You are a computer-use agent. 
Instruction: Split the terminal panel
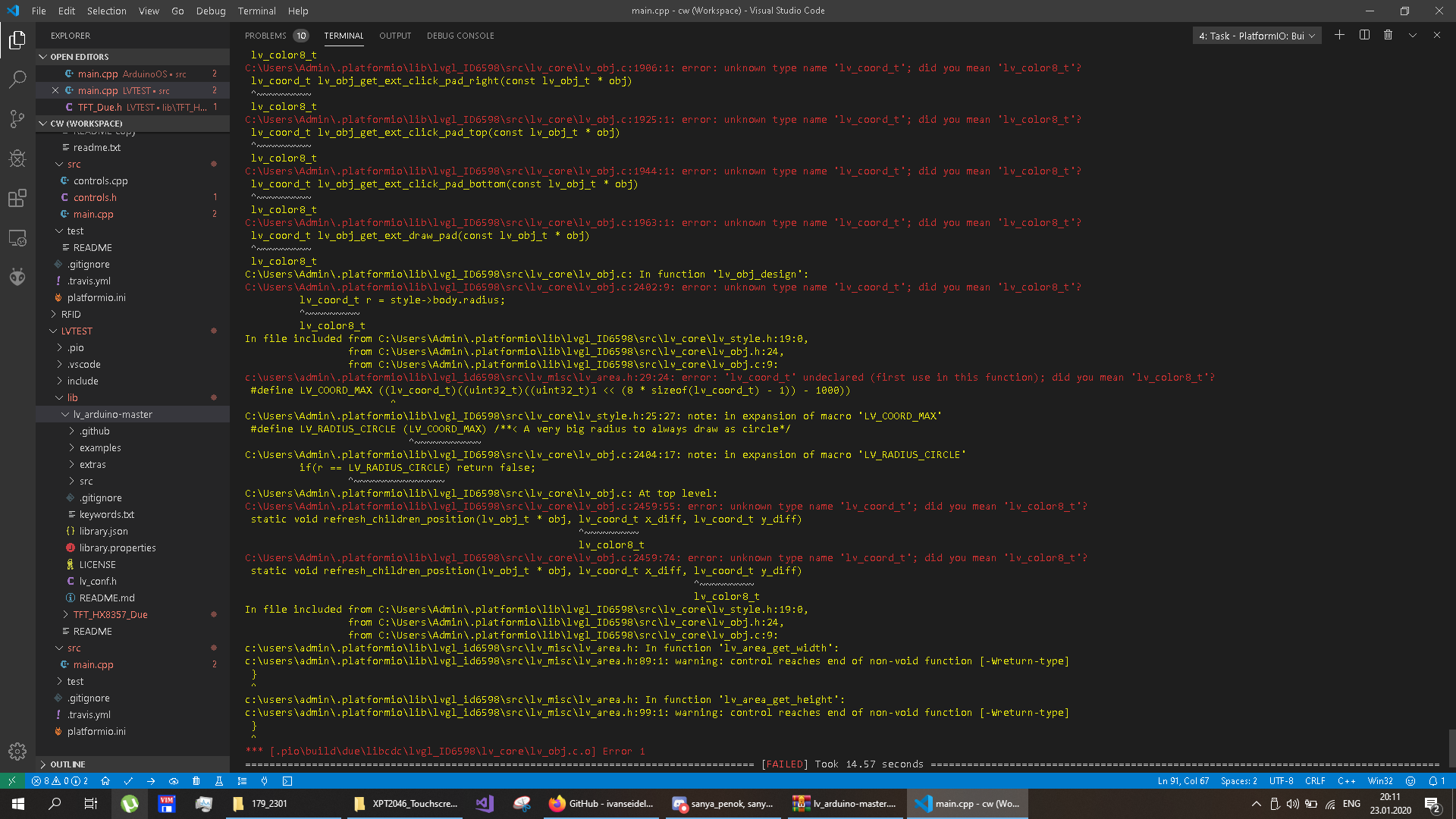click(1364, 35)
